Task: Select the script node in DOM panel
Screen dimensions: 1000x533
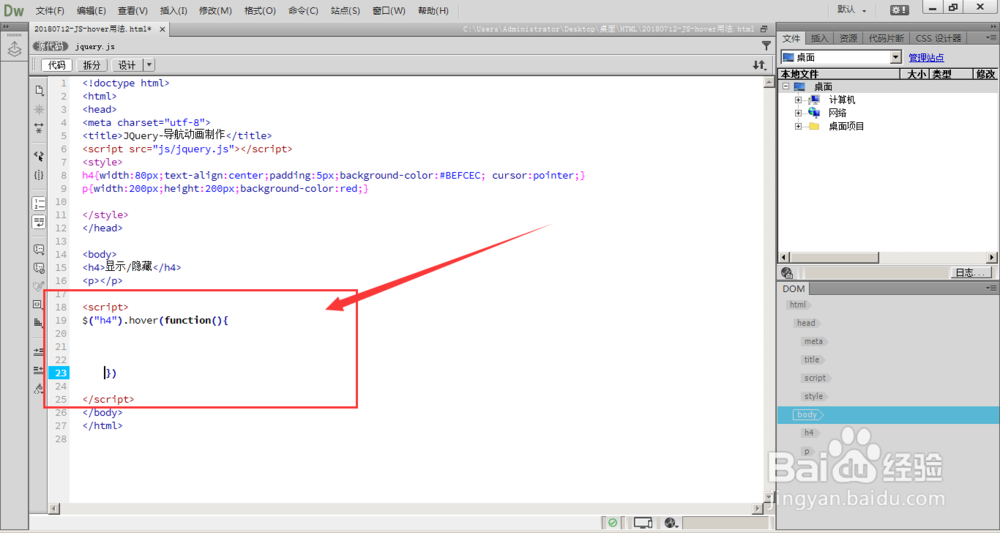Action: click(x=816, y=378)
